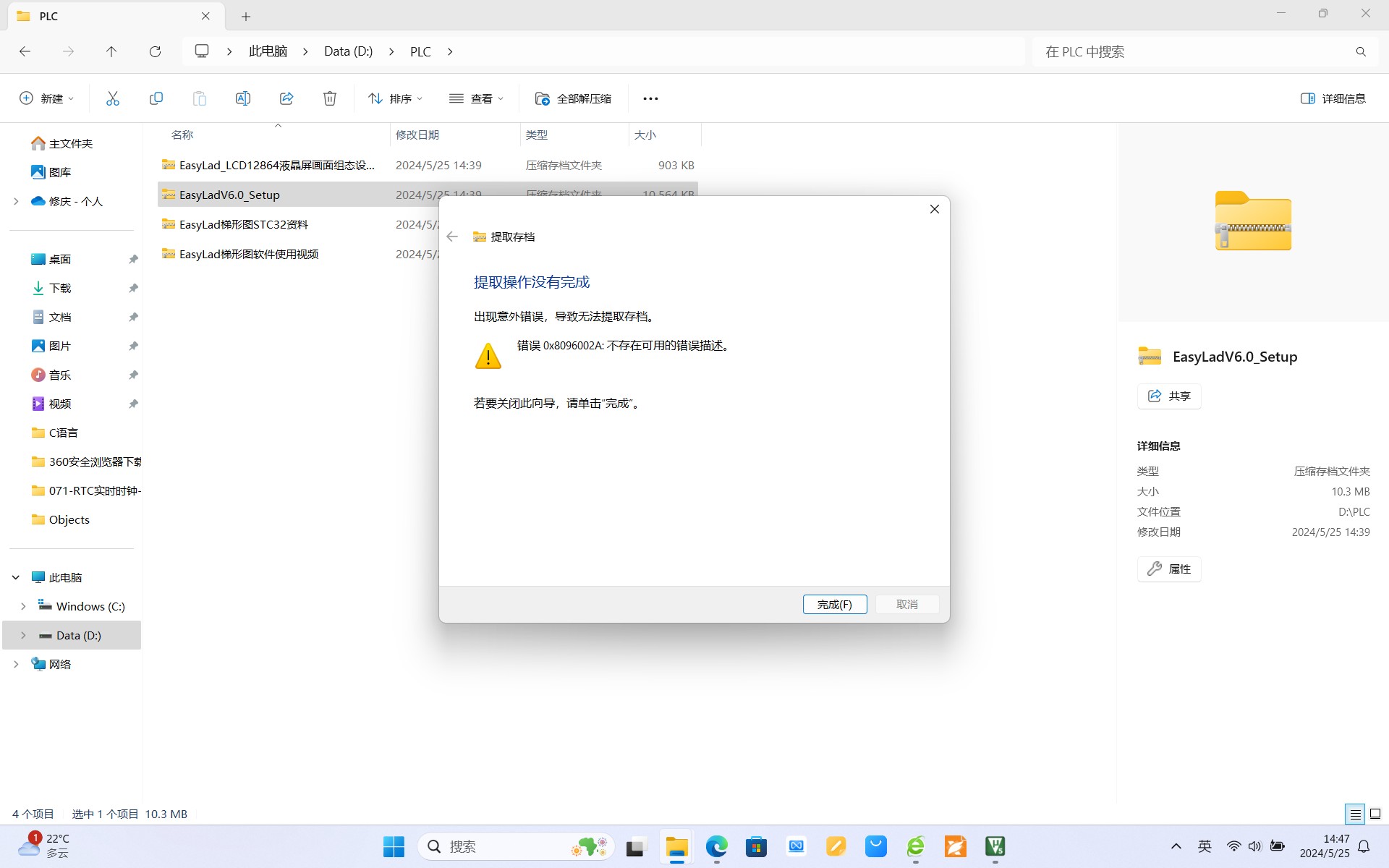Switch to large thumbnails view icon
Viewport: 1389px width, 868px height.
tap(1375, 814)
